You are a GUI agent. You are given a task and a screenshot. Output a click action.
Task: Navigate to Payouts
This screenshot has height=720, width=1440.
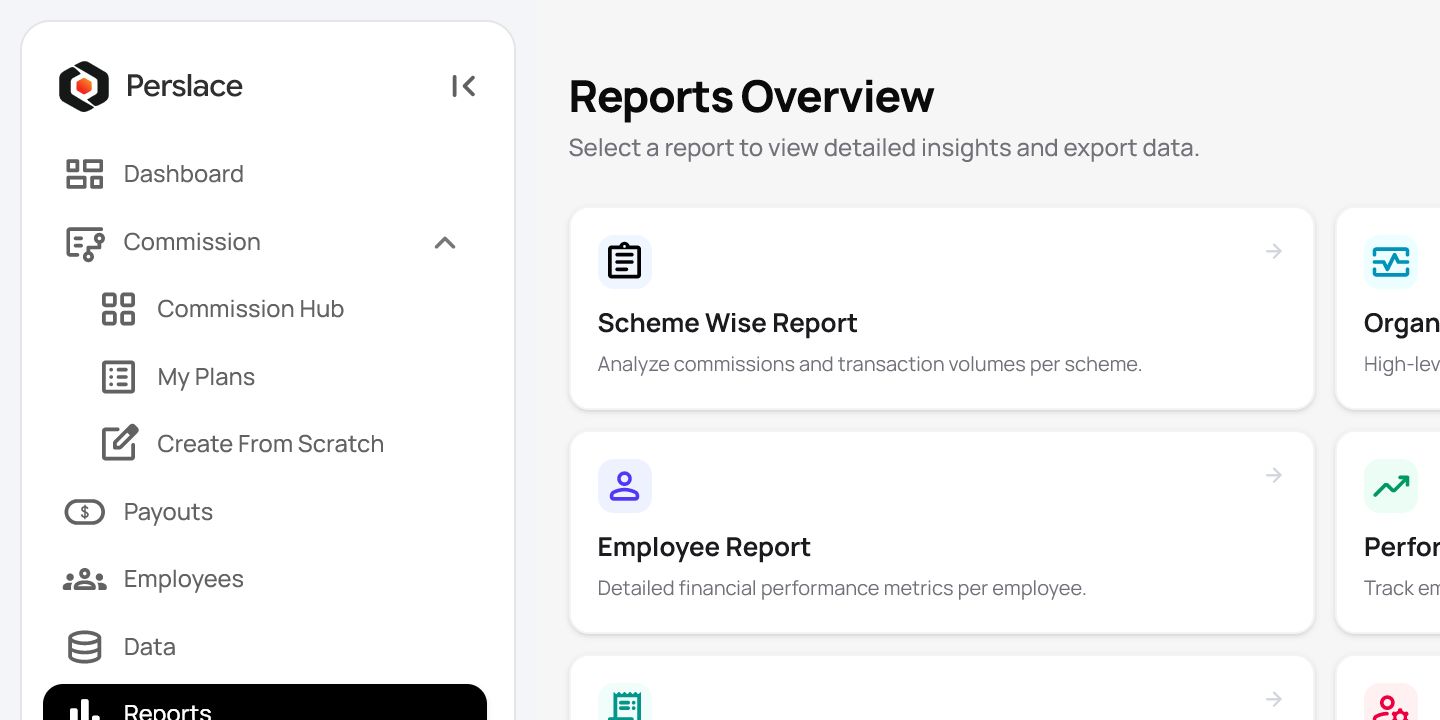coord(265,512)
